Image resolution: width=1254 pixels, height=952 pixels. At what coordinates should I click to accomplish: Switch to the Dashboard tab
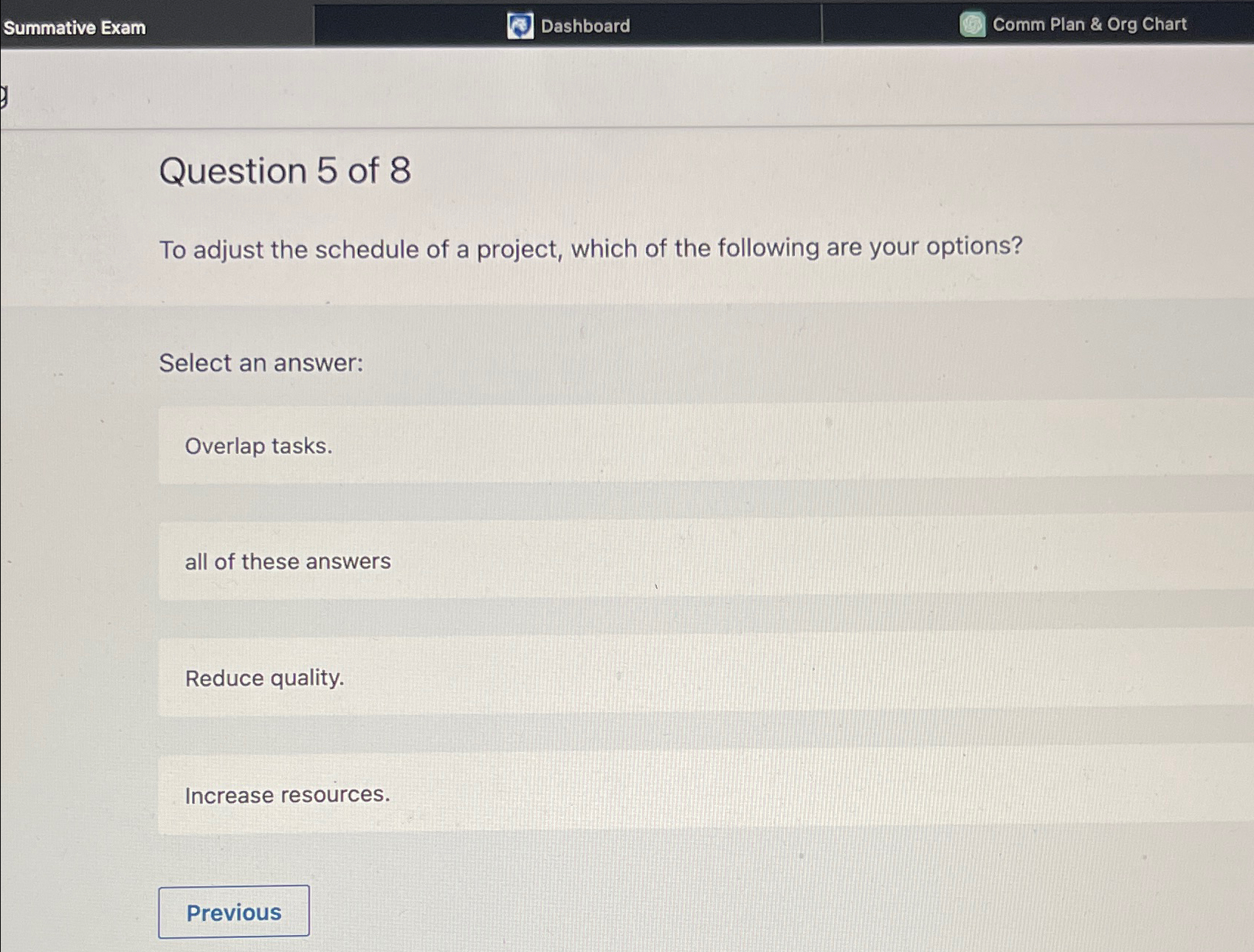(x=583, y=26)
